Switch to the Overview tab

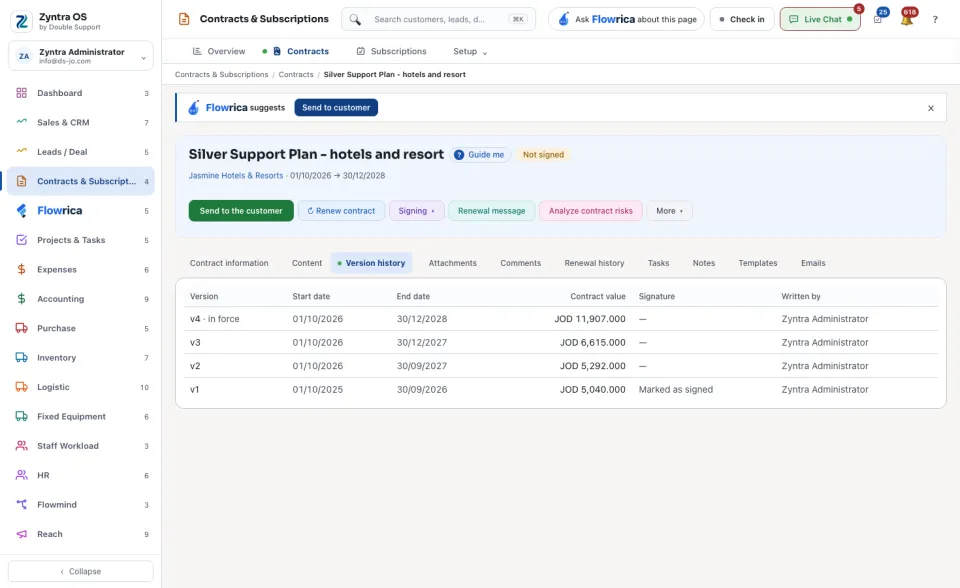click(219, 51)
